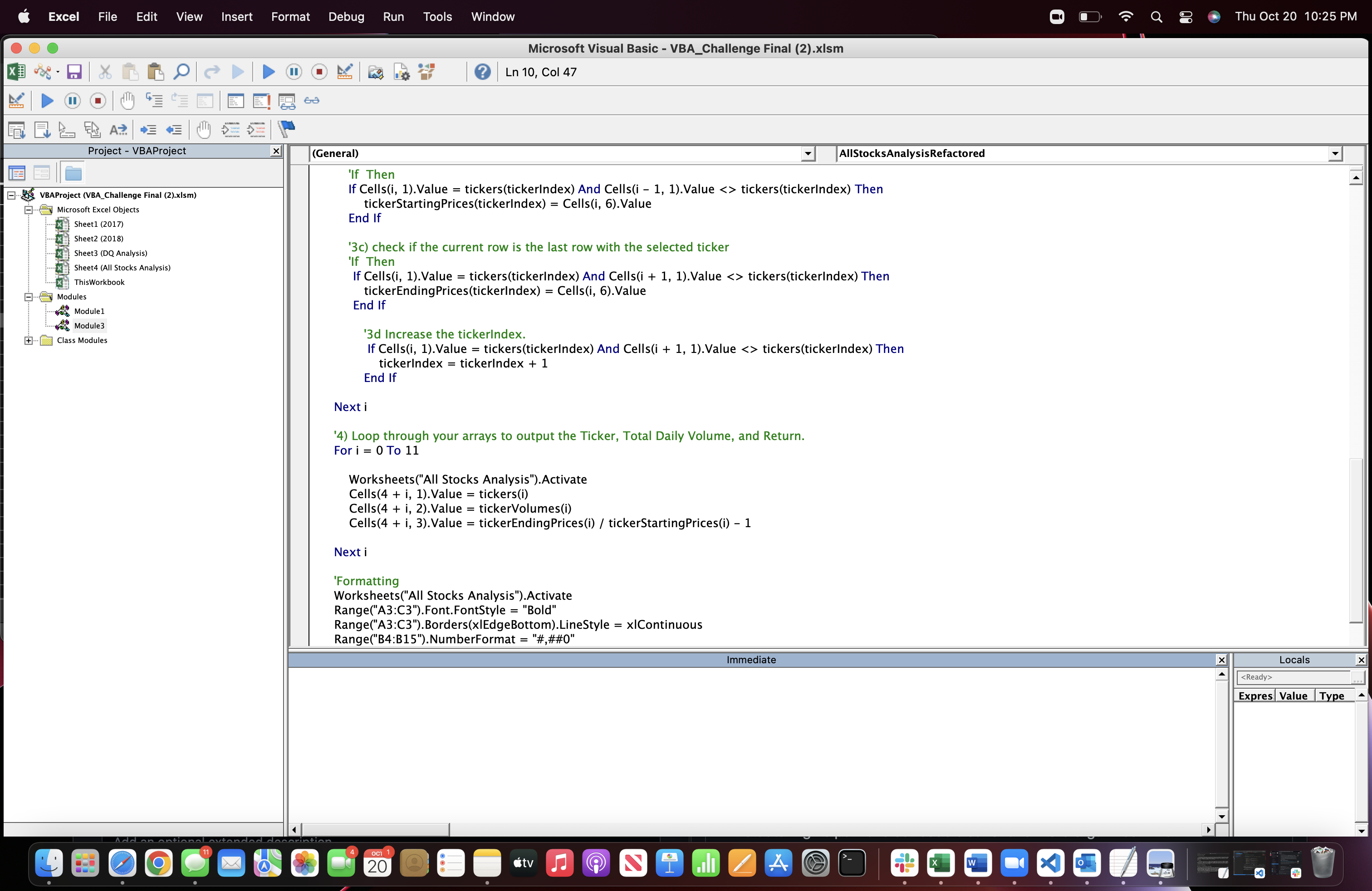Image resolution: width=1372 pixels, height=891 pixels.
Task: Open the procedure dropdown showing AllStocksAnalysisRefactored
Action: 1336,153
